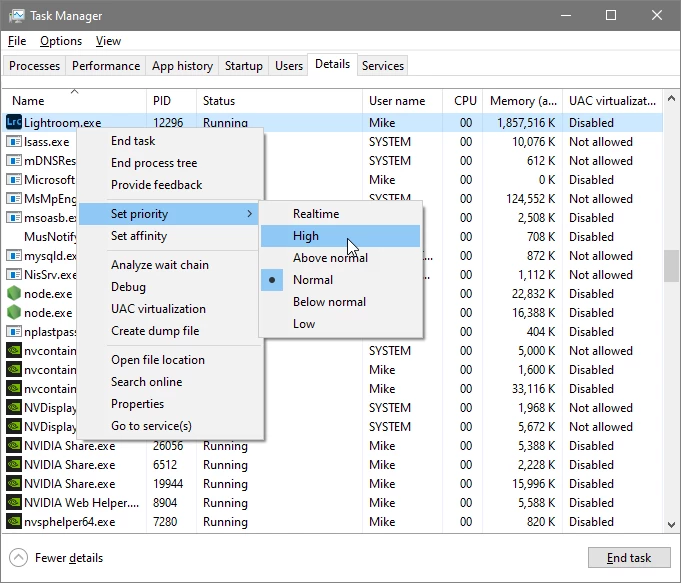Click the nvsphelper64.exe NVIDIA icon
This screenshot has height=583, width=681.
click(x=14, y=522)
